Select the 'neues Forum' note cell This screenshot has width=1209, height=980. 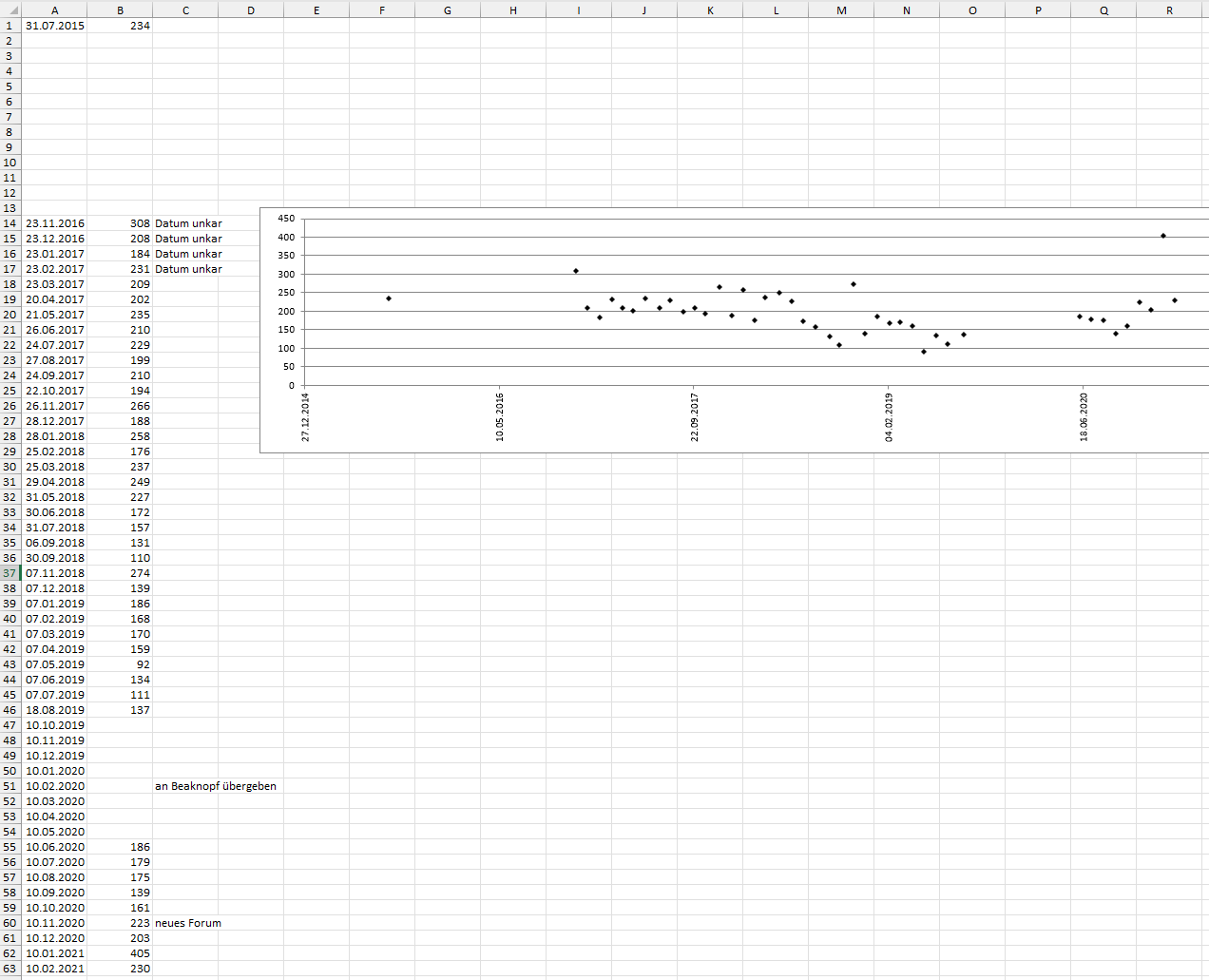pos(188,923)
